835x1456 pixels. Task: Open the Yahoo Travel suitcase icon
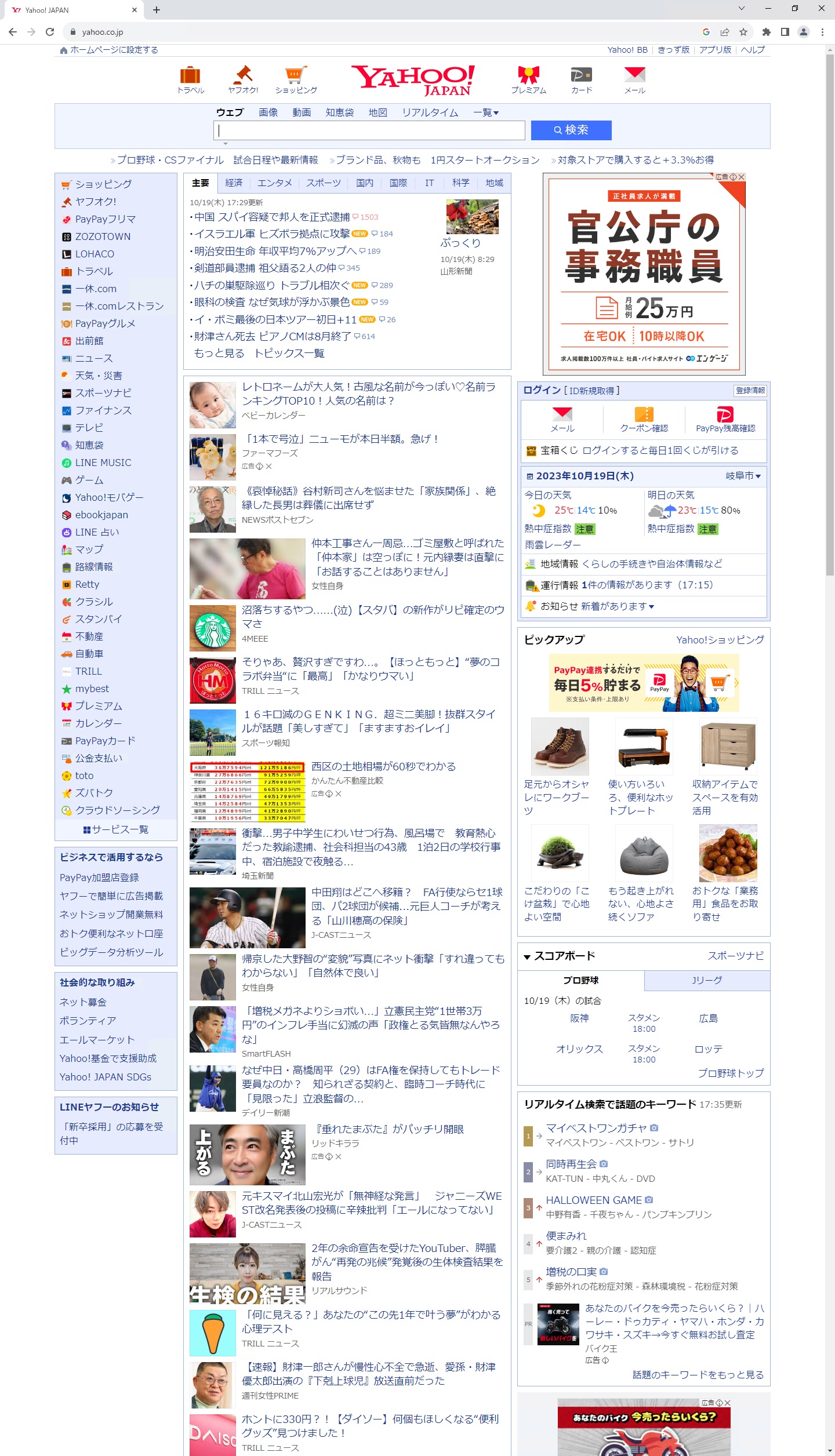pos(190,76)
